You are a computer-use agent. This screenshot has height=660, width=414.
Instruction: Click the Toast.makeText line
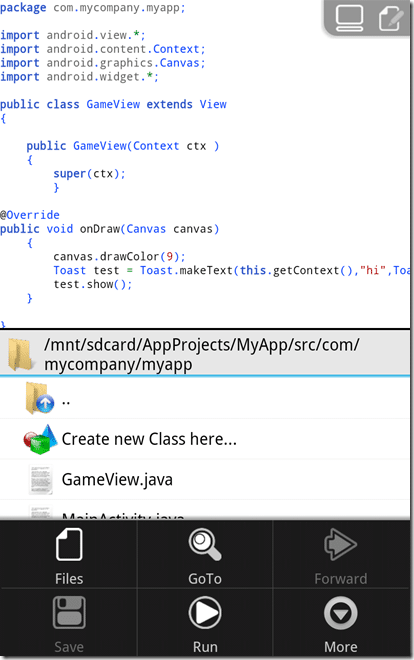(x=231, y=270)
